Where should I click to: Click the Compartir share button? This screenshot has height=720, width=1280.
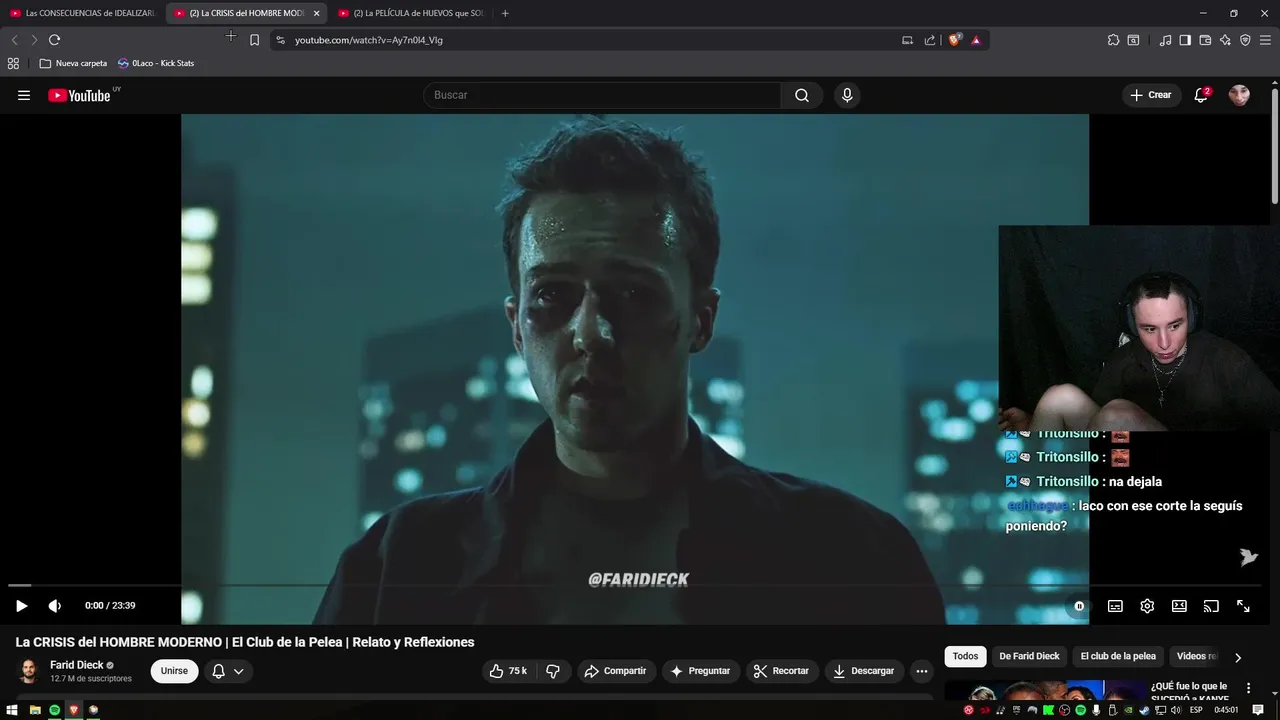click(x=615, y=671)
